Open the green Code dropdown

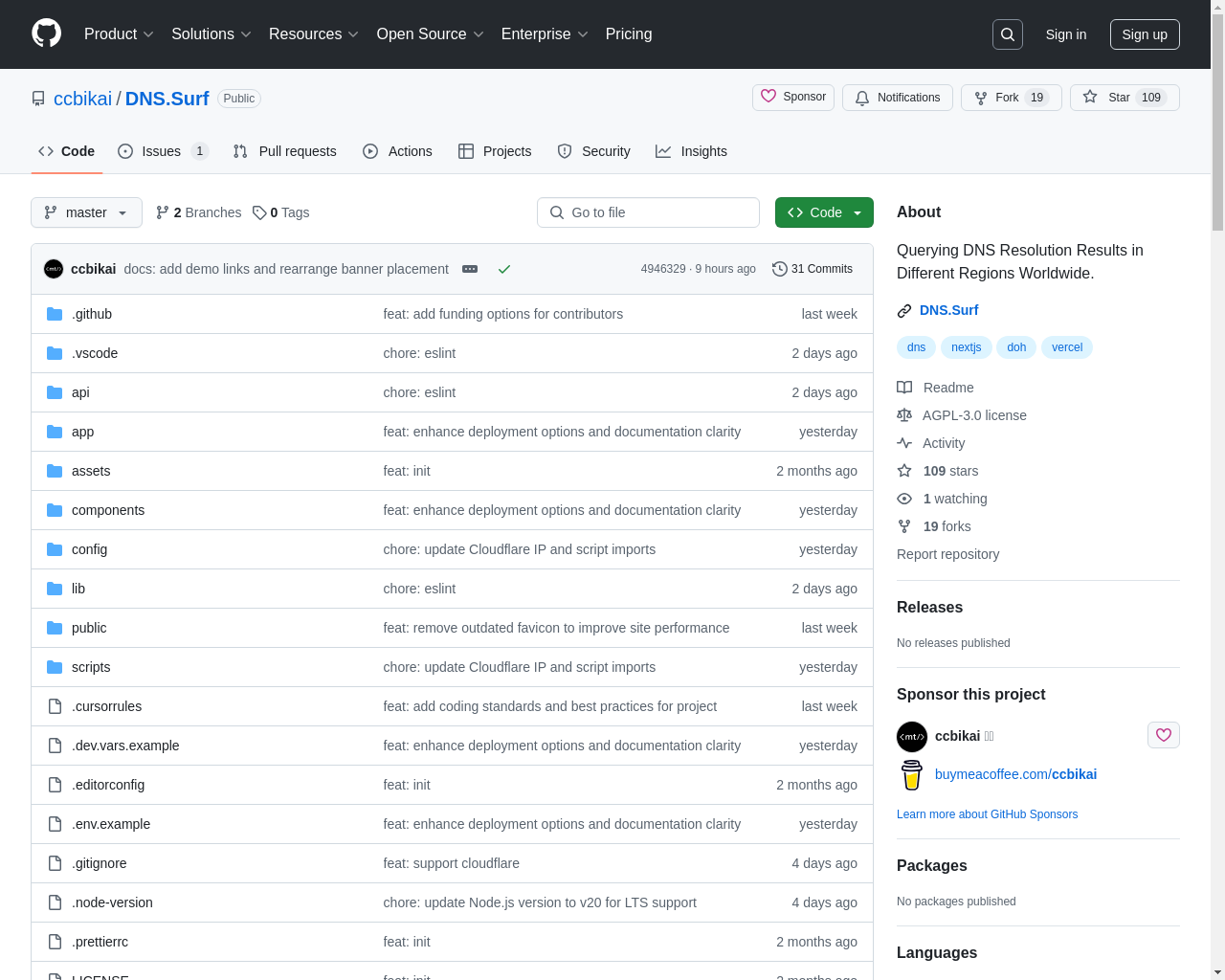[824, 212]
